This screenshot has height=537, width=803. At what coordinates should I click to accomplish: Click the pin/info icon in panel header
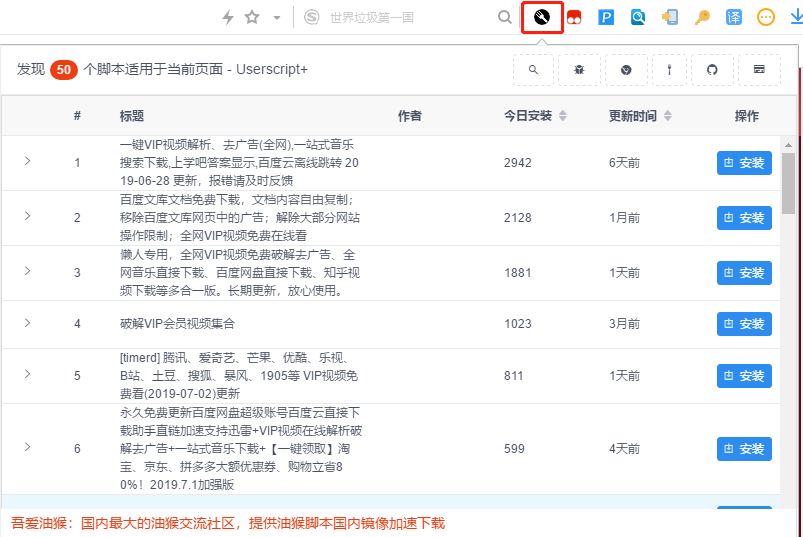[669, 70]
